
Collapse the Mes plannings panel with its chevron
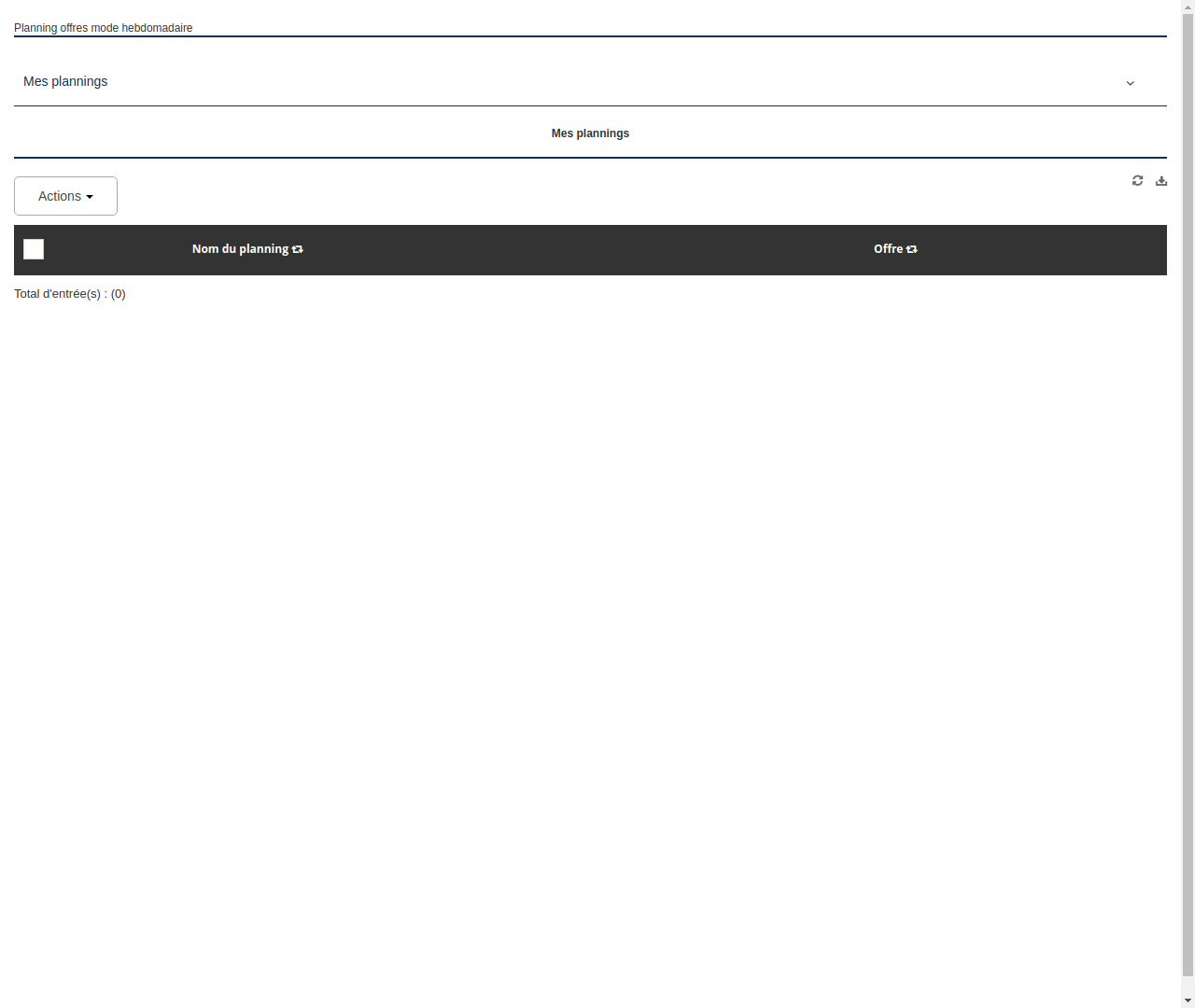click(1130, 83)
